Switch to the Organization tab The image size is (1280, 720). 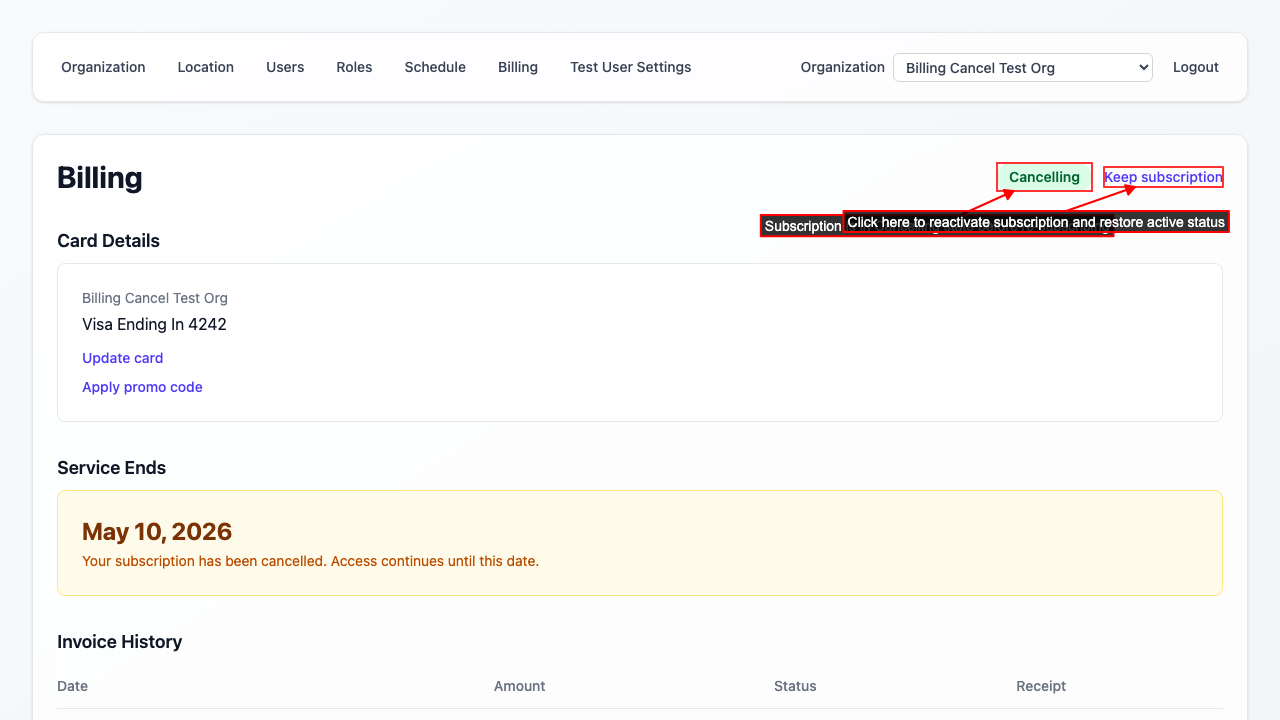(103, 67)
